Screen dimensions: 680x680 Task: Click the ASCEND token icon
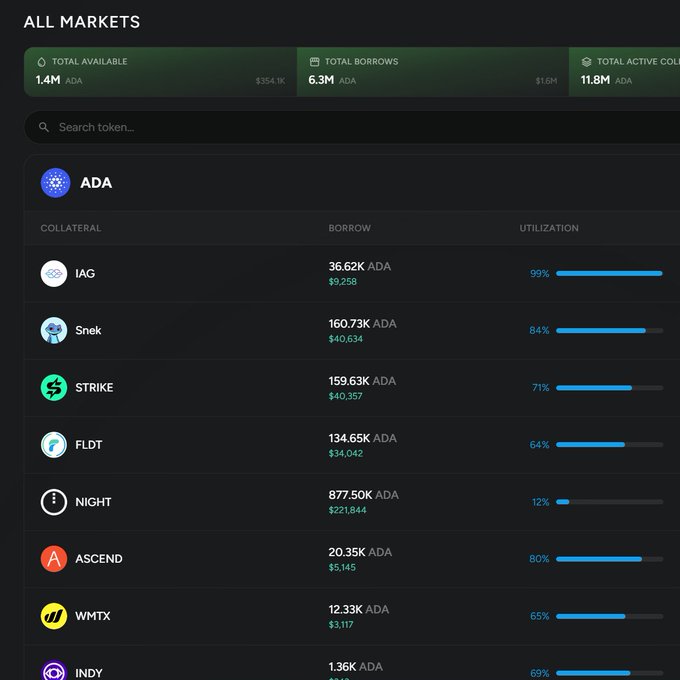pos(54,559)
